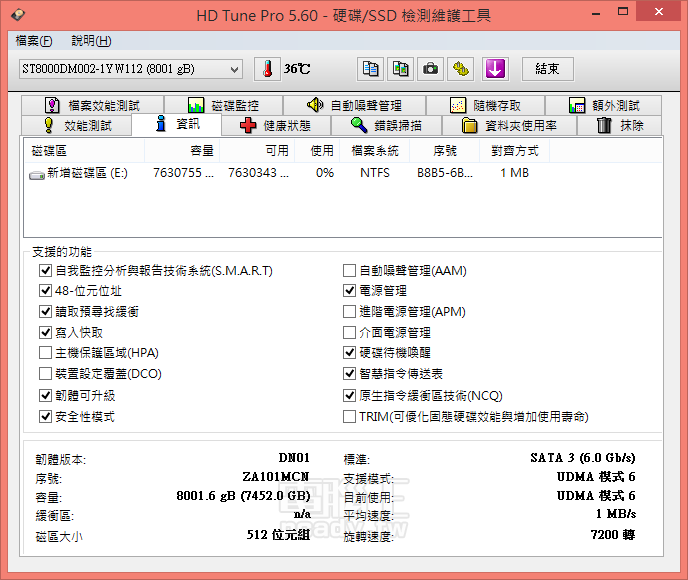Switch to the 隨機存取 tab
The height and width of the screenshot is (580, 688).
point(485,105)
